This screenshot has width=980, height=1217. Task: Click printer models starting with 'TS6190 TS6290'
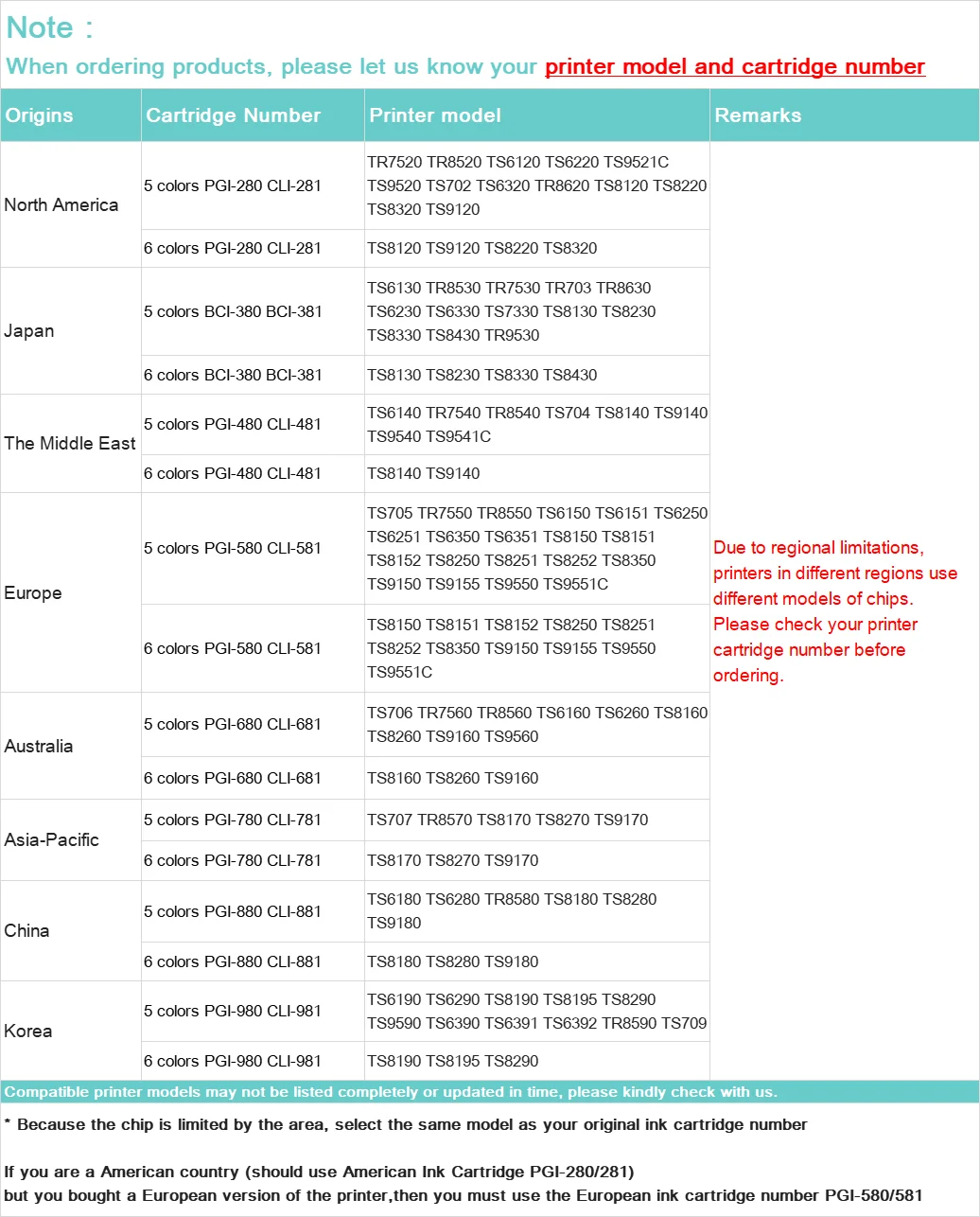537,1011
